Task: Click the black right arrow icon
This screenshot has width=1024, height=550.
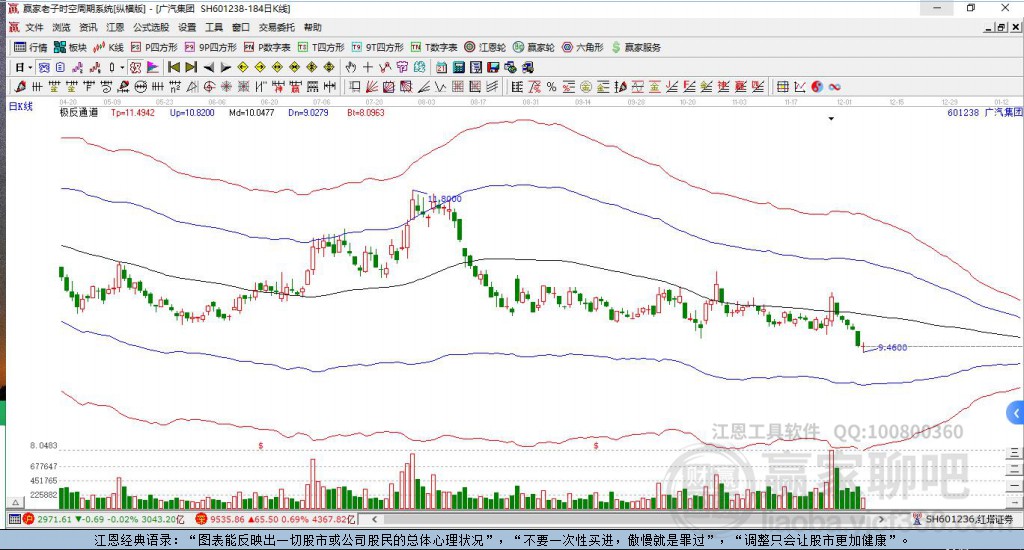Action: [225, 67]
